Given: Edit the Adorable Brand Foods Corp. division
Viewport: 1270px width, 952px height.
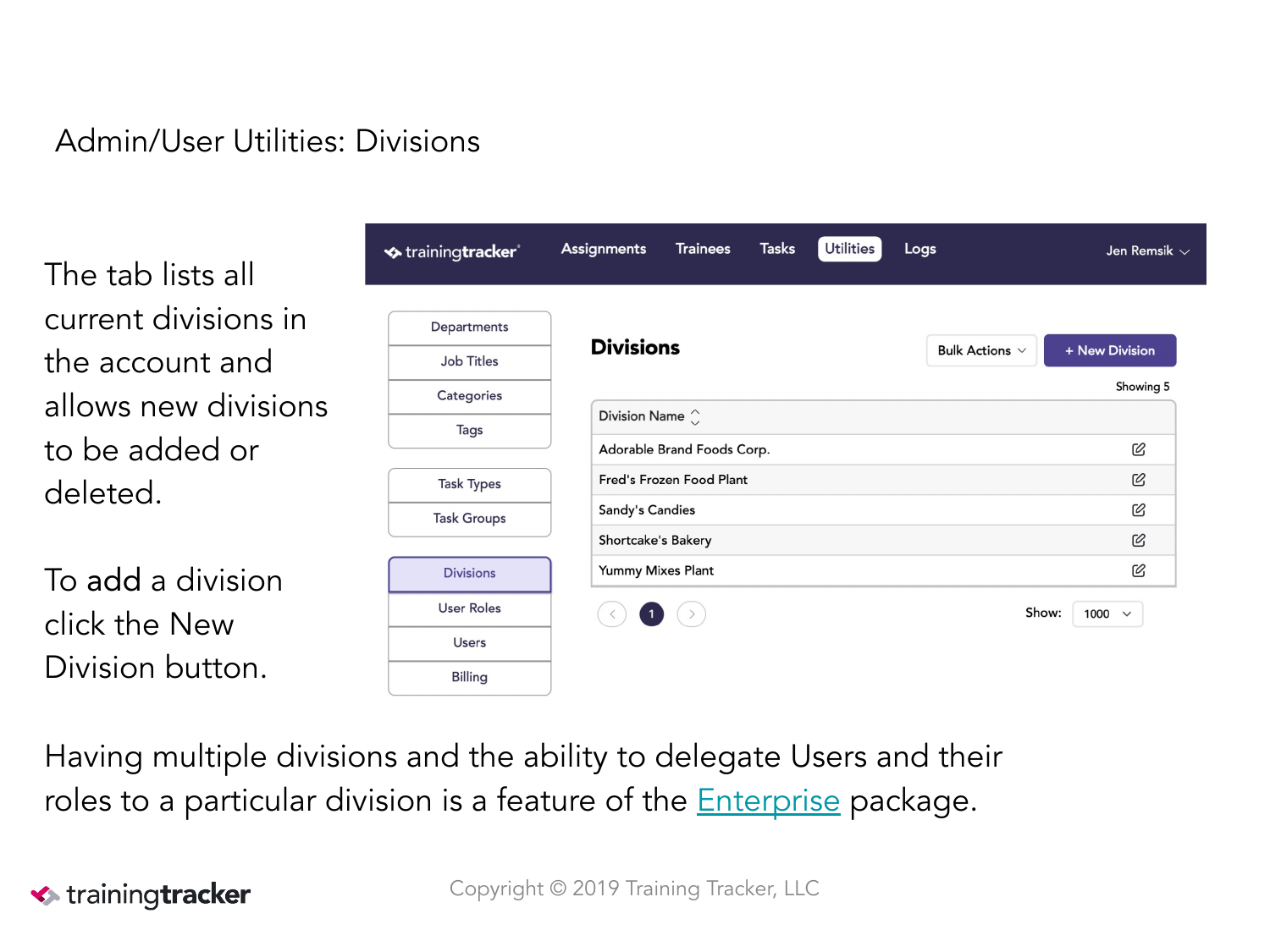Looking at the screenshot, I should point(1139,449).
